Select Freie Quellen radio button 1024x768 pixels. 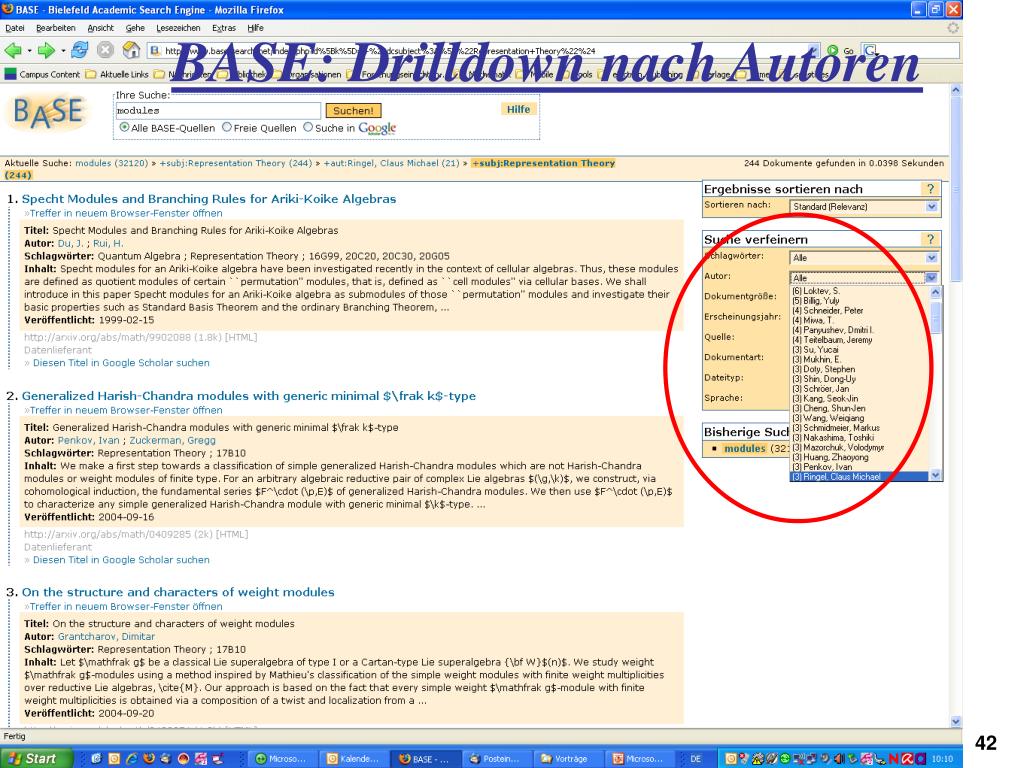227,127
